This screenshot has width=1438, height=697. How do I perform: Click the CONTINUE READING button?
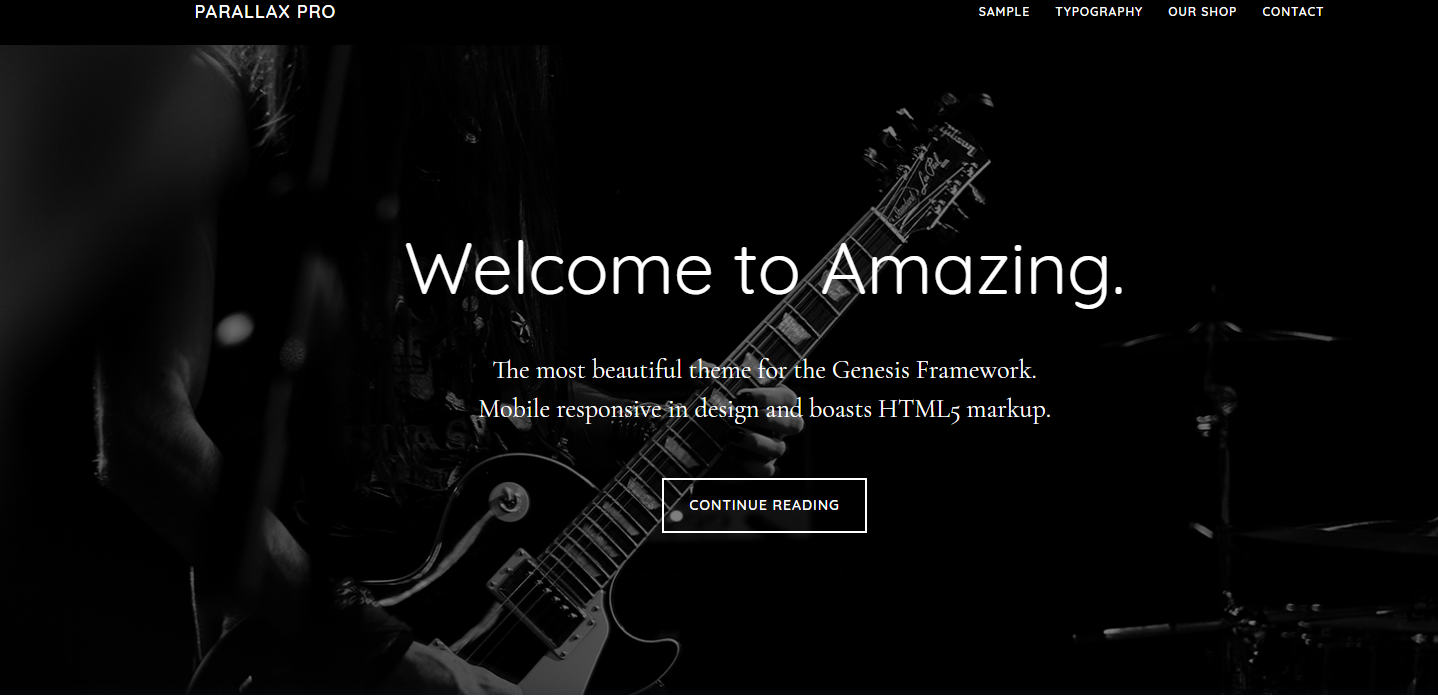point(764,505)
